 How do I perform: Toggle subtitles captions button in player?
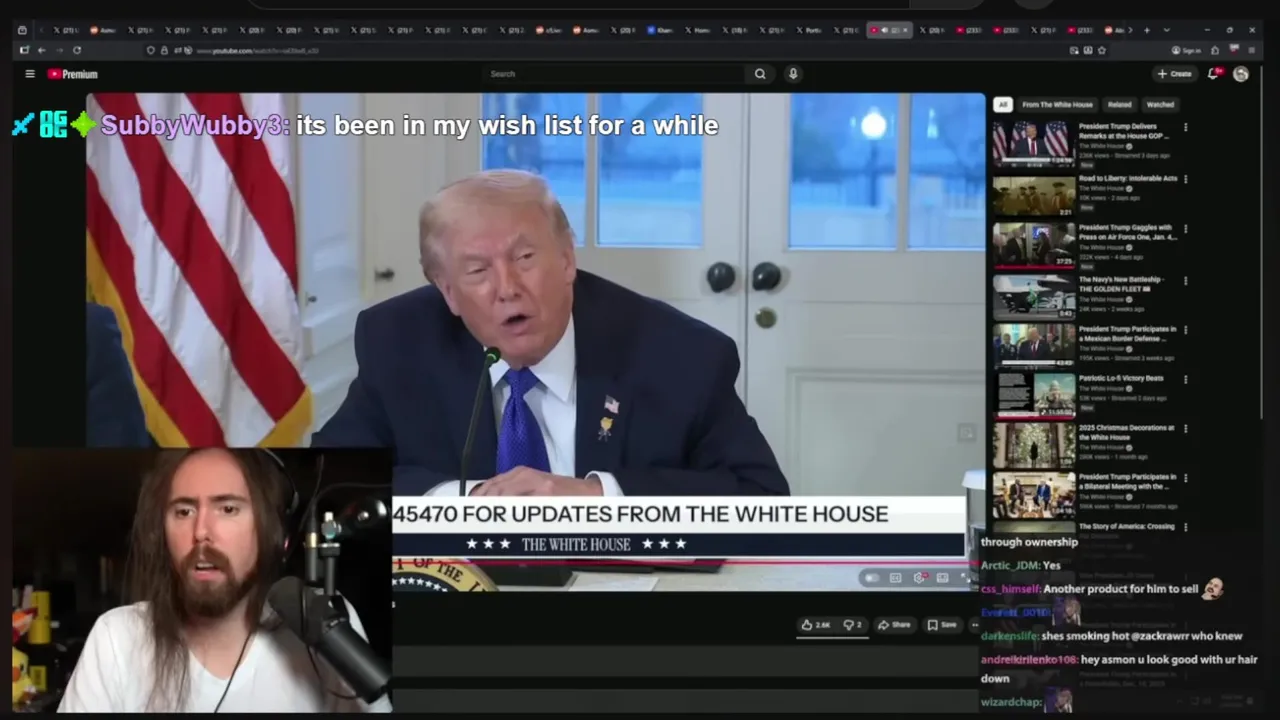[895, 578]
